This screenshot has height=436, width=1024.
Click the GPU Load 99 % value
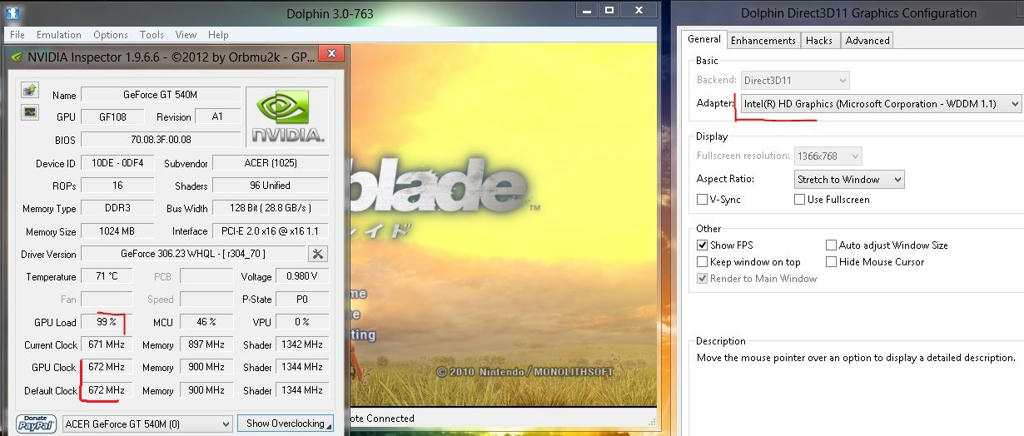click(106, 322)
